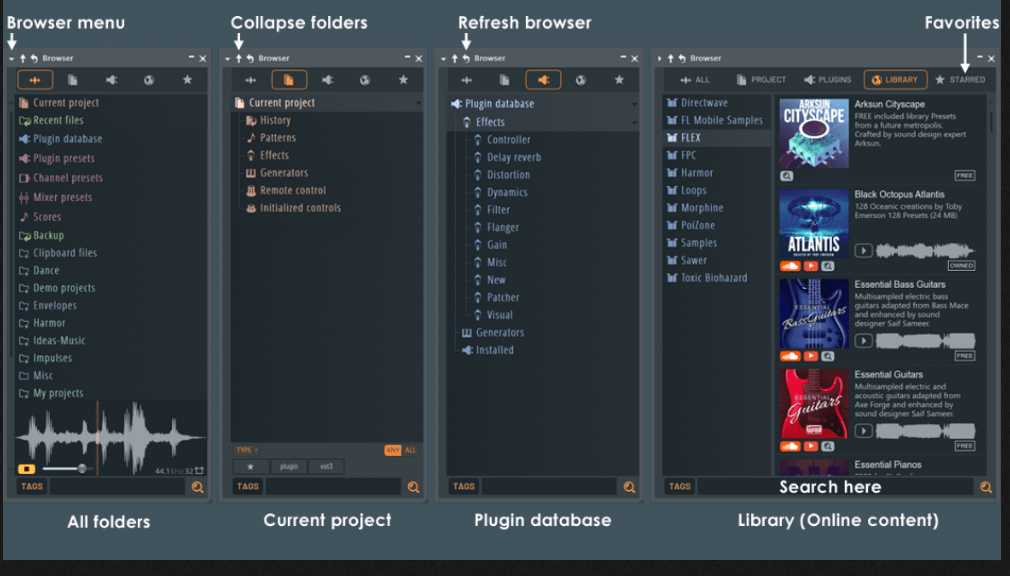Screen dimensions: 1010x576
Task: Open FL Mobile Samples library folder
Action: [x=715, y=120]
